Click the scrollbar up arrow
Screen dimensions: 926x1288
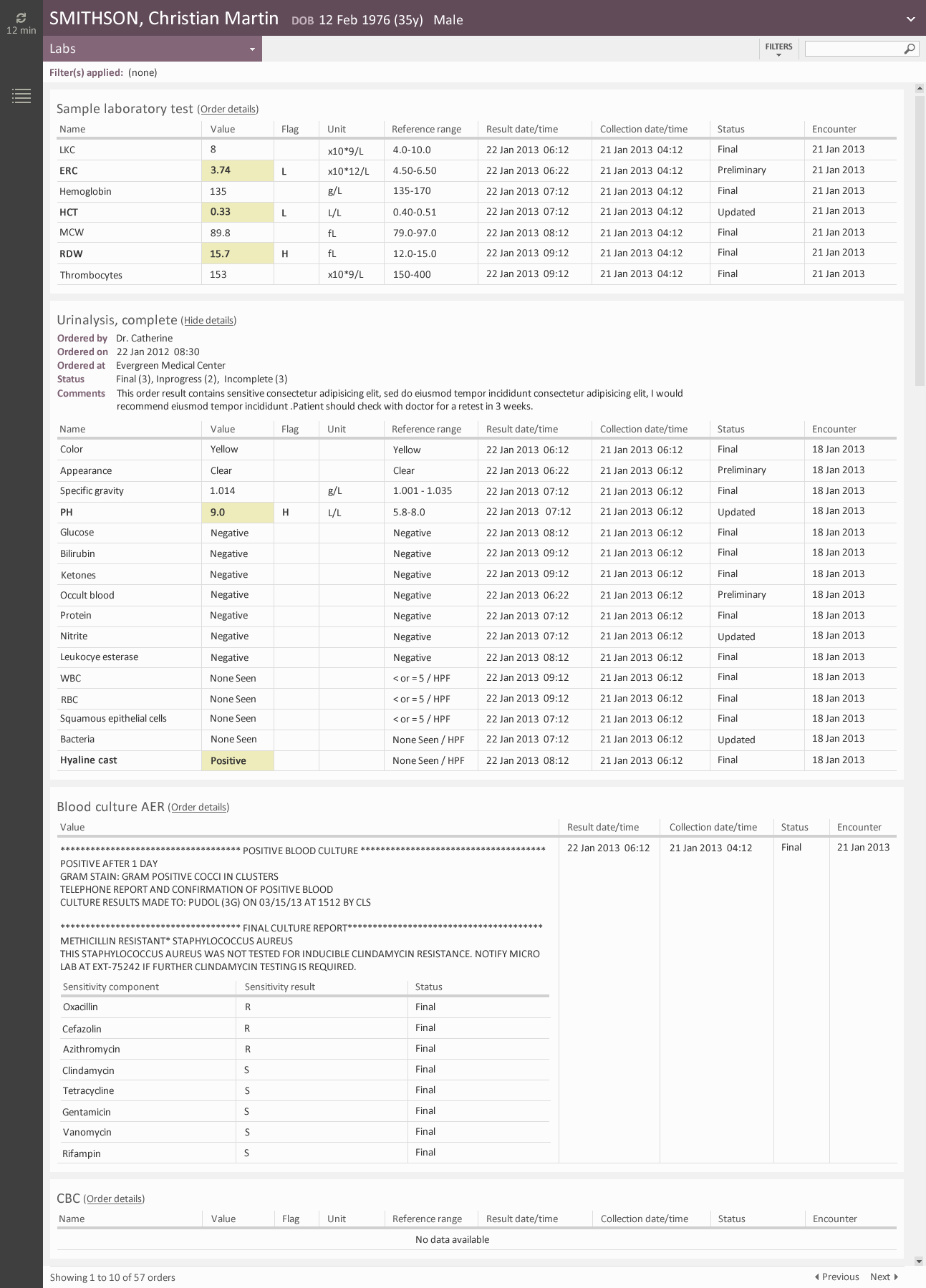click(920, 88)
